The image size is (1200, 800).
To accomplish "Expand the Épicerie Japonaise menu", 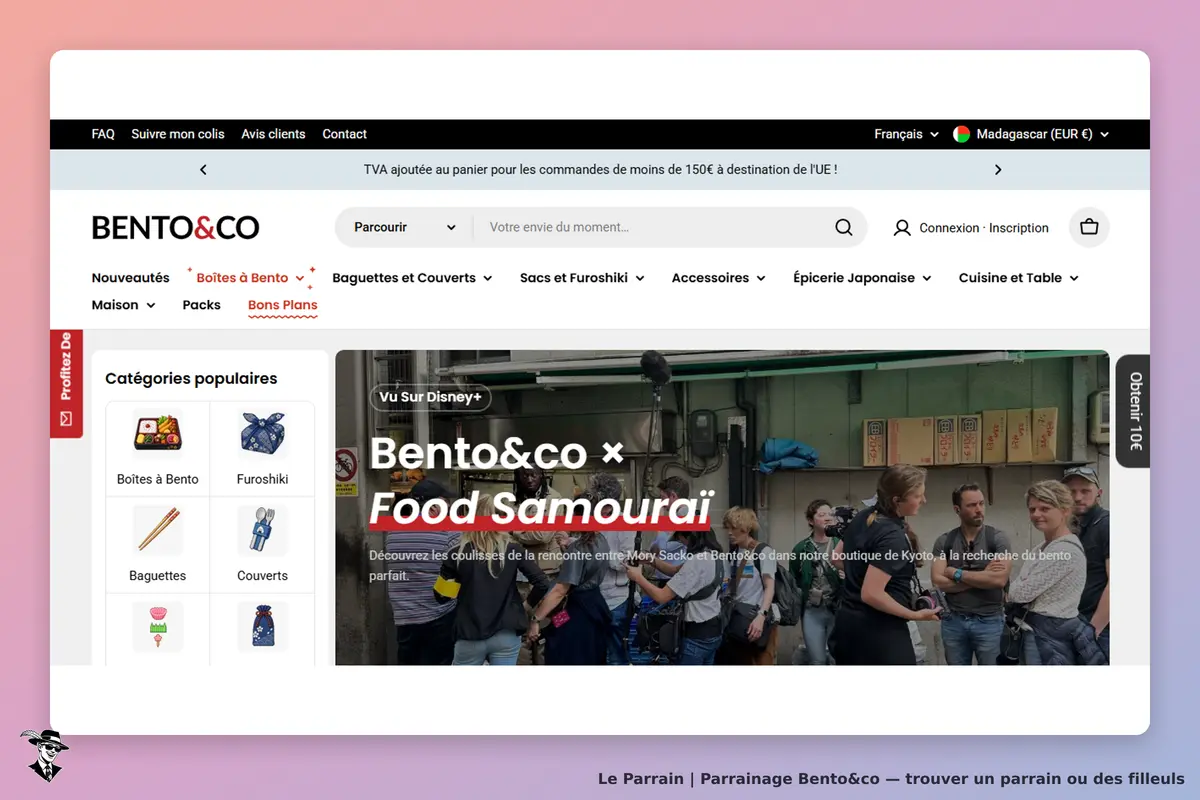I will [862, 278].
